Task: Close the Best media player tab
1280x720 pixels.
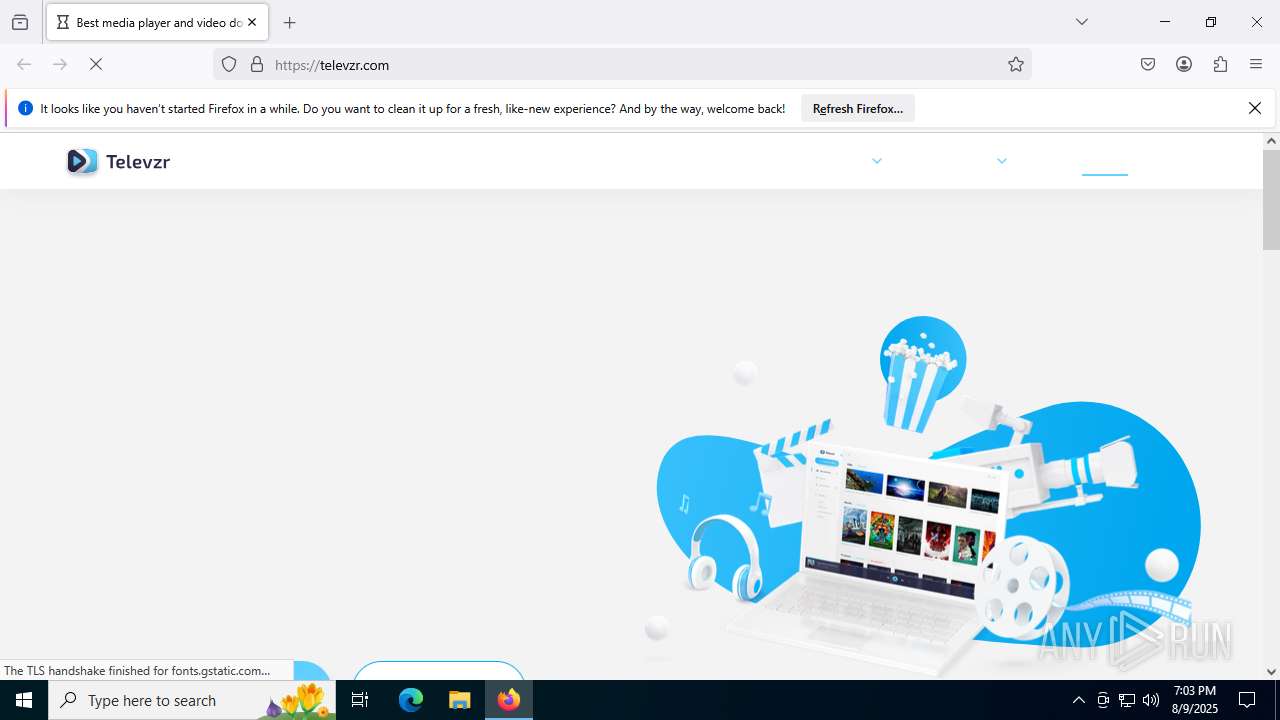Action: point(252,22)
